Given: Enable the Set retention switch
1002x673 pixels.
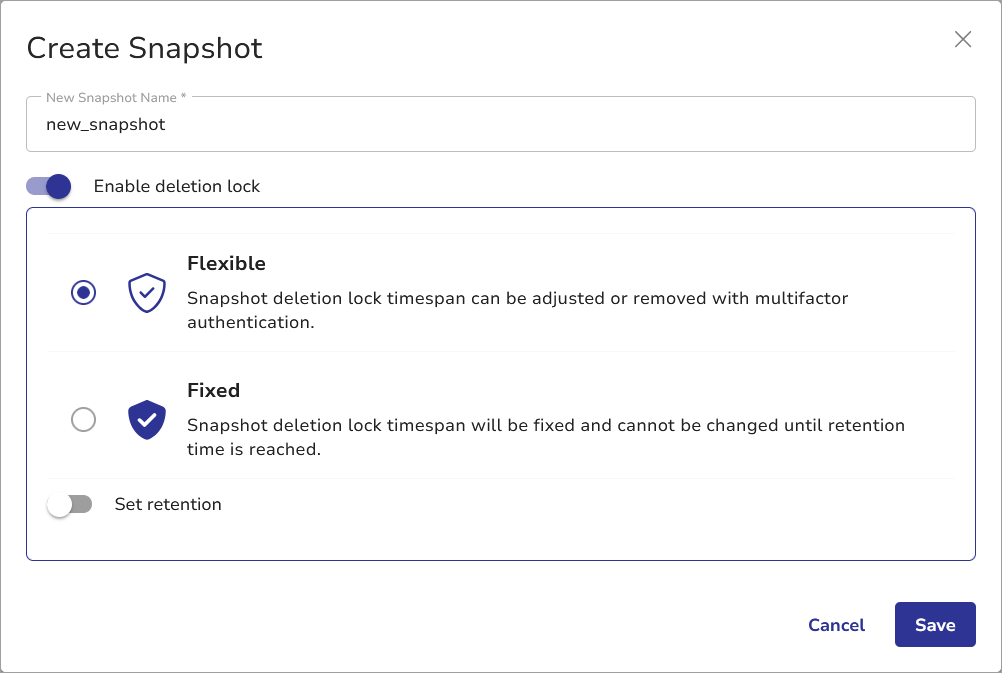Looking at the screenshot, I should tap(70, 505).
